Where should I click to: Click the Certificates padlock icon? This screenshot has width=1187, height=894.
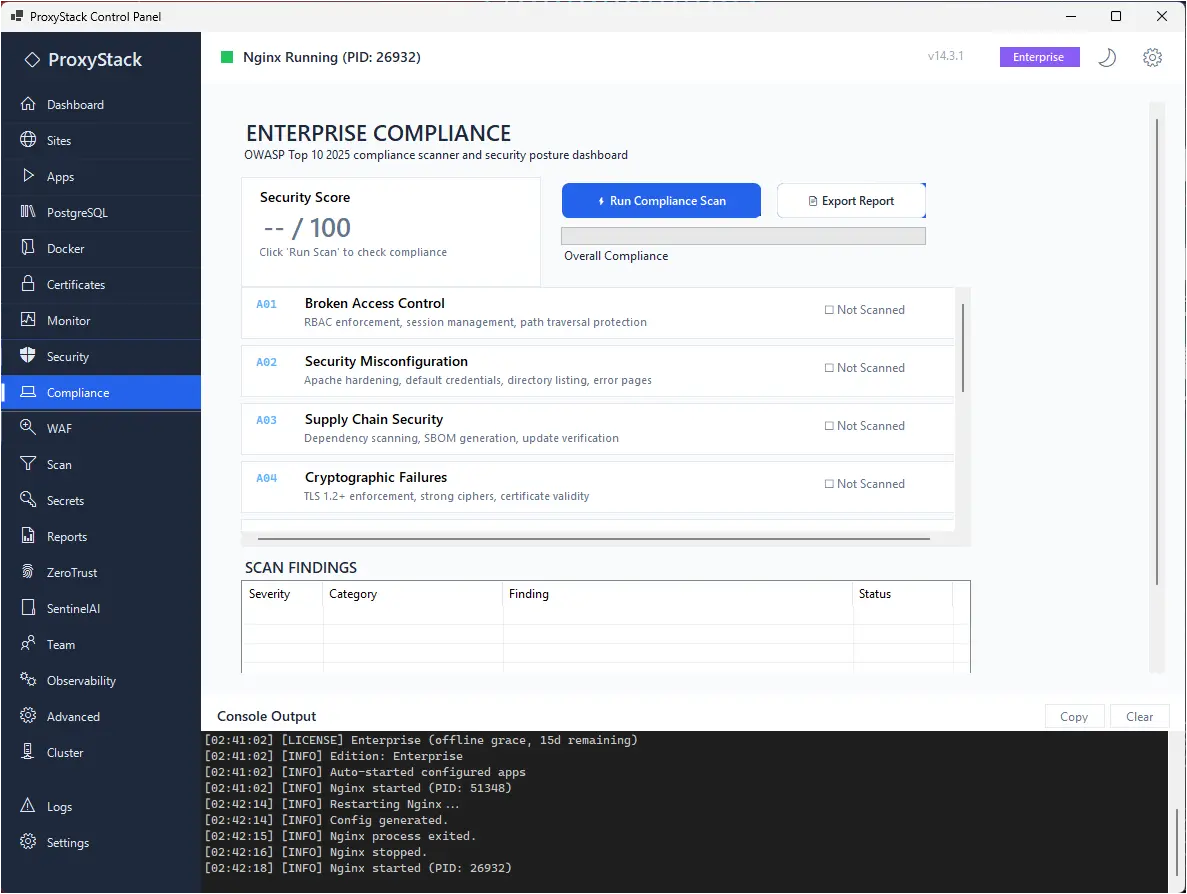(x=28, y=283)
